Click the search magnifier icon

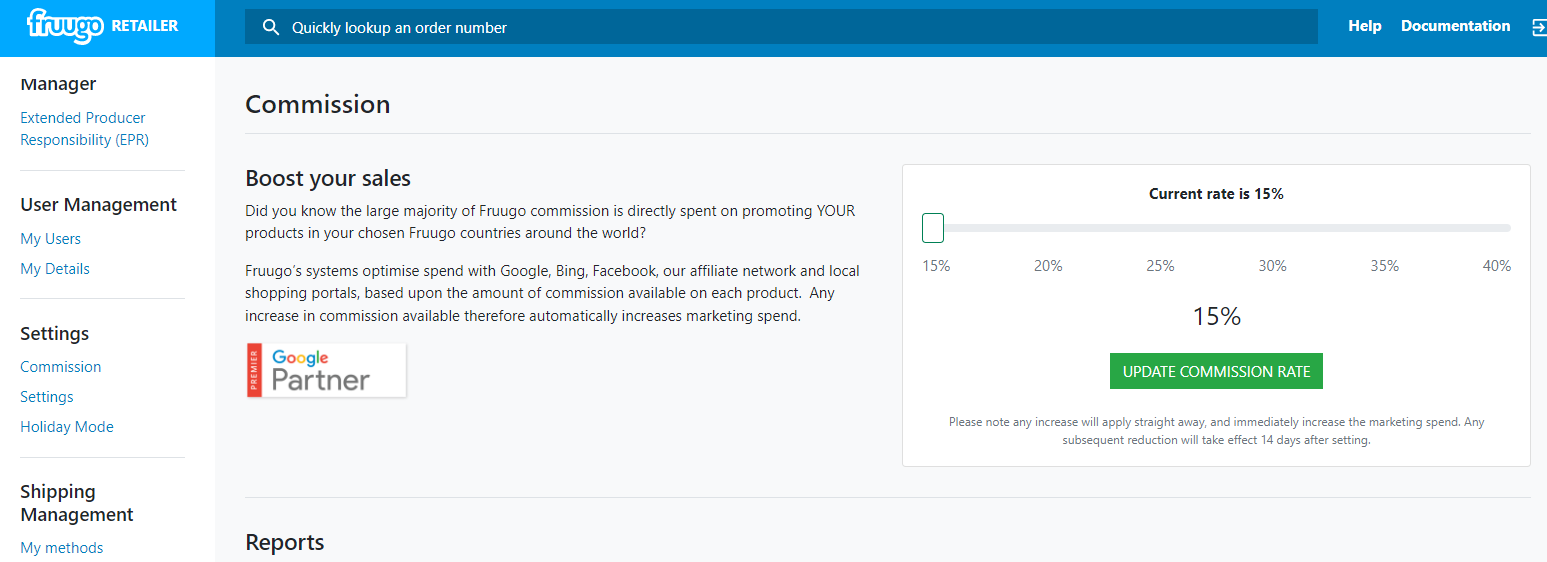coord(270,28)
